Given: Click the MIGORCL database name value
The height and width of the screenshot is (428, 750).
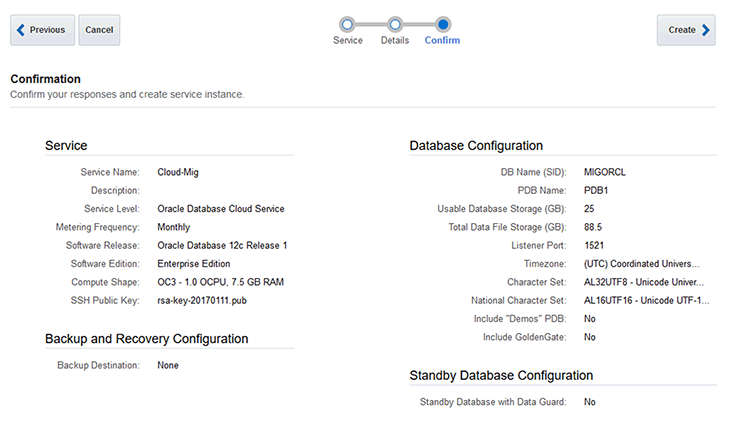Looking at the screenshot, I should (x=604, y=172).
